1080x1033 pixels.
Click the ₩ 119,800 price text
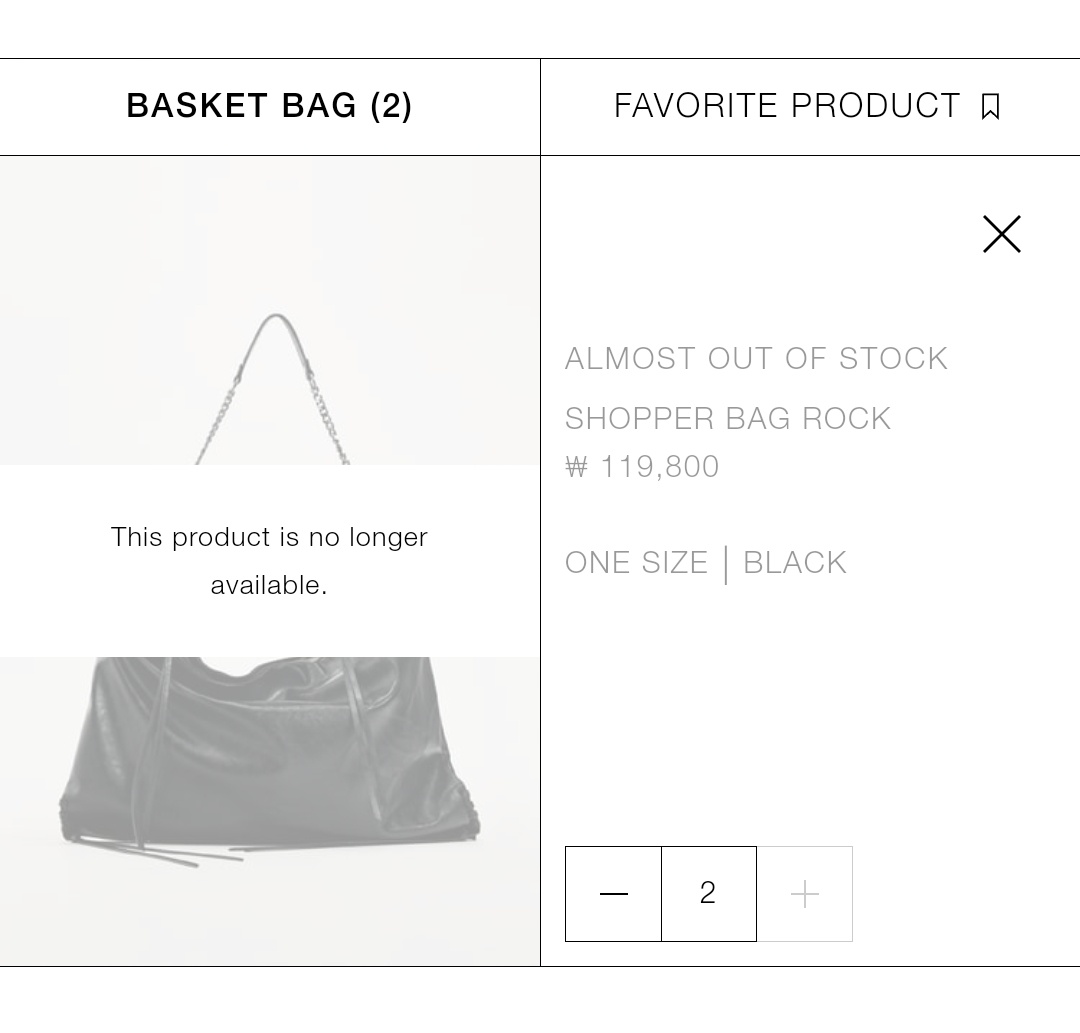coord(642,467)
